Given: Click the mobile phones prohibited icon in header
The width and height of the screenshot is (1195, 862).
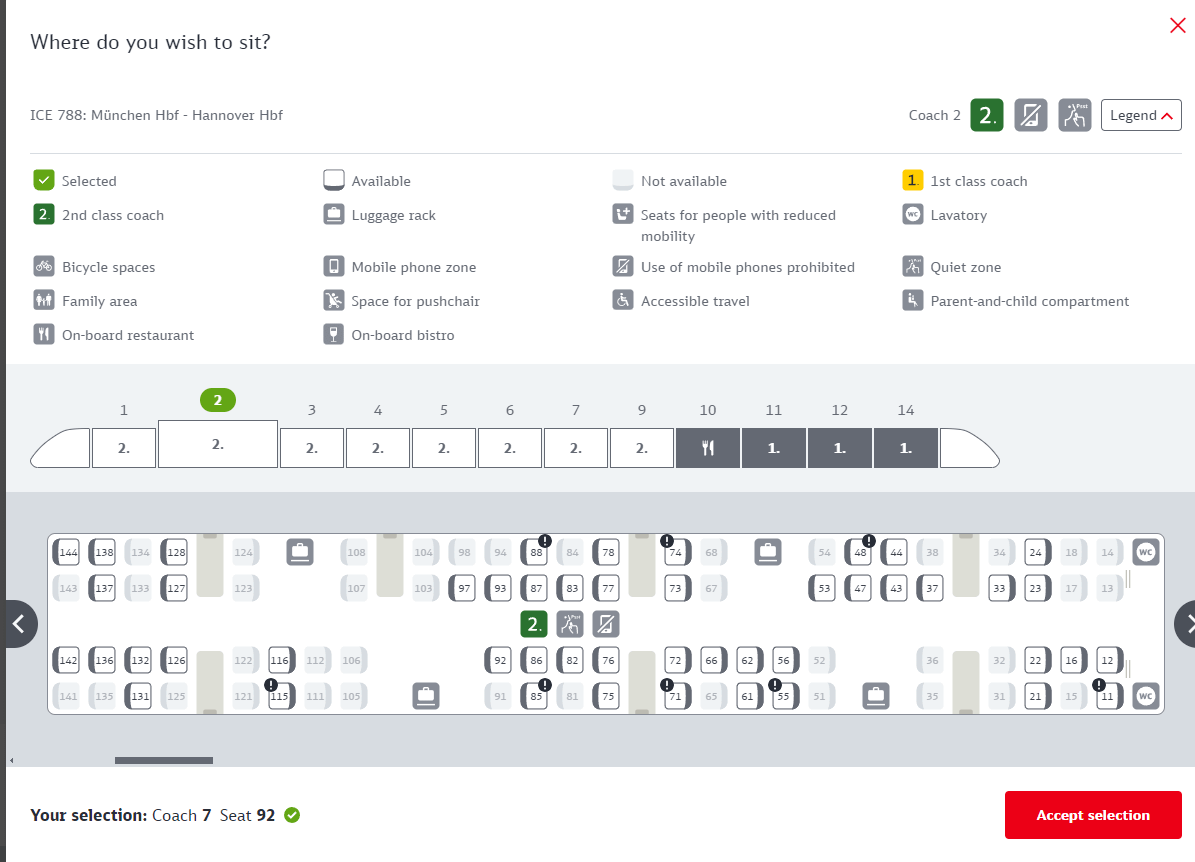Looking at the screenshot, I should (1030, 115).
